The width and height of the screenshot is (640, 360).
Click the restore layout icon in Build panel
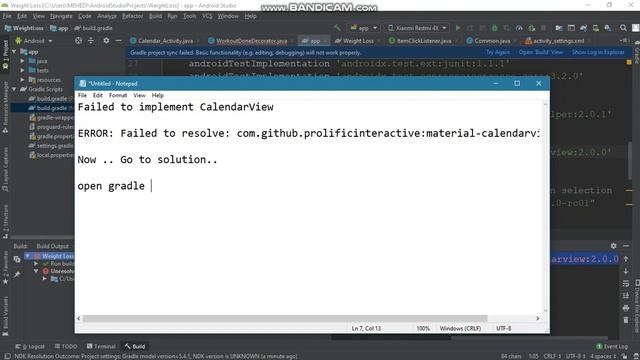coord(17,259)
